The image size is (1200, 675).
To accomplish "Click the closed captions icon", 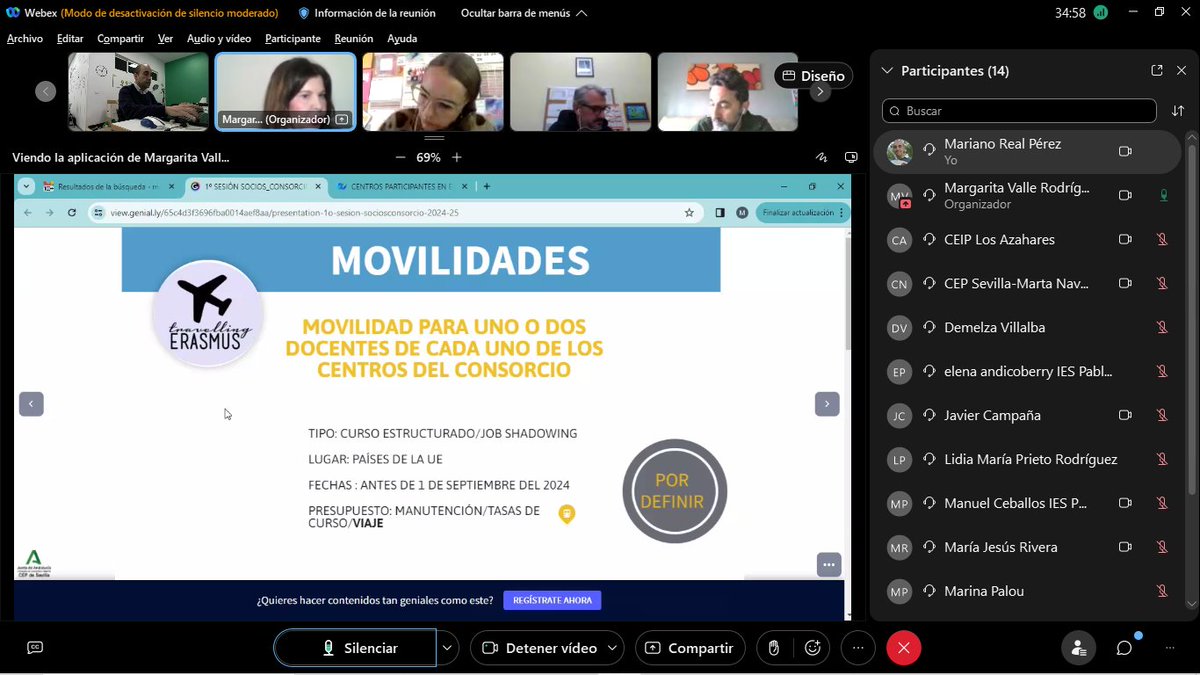I will [35, 648].
